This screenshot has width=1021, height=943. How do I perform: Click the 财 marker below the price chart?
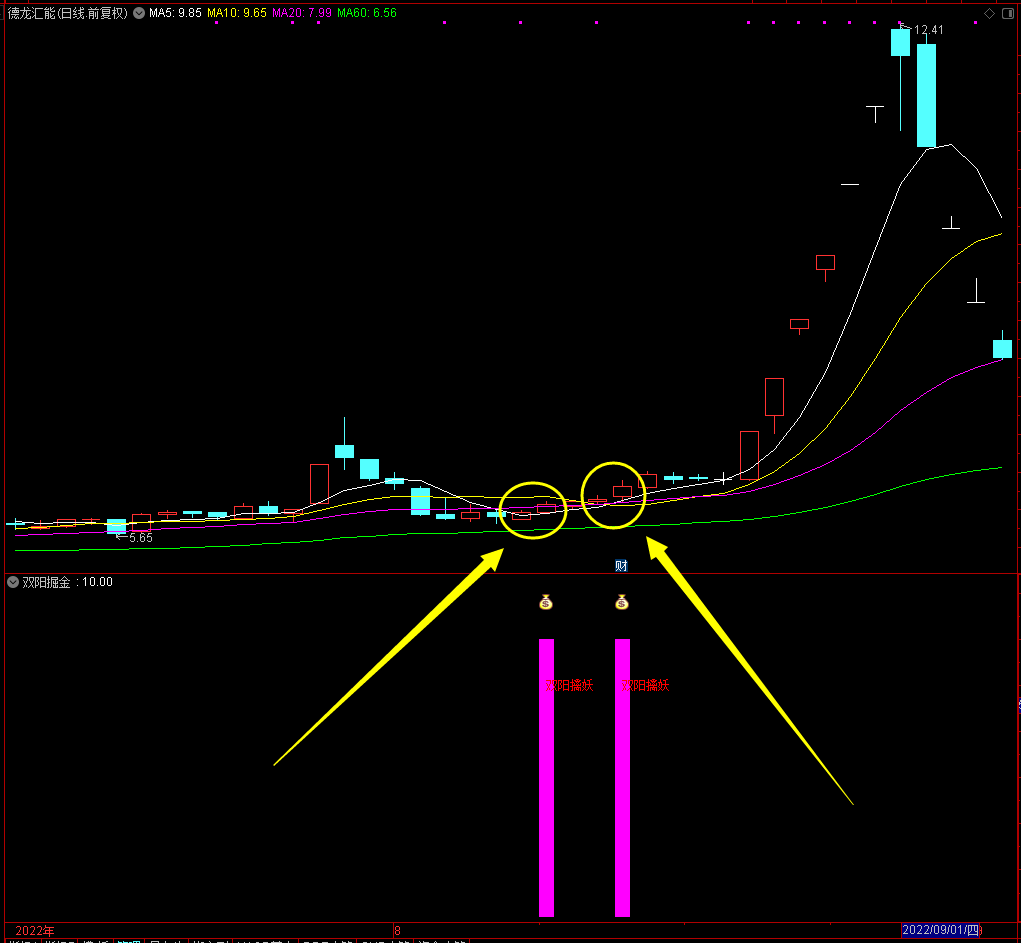pos(621,565)
